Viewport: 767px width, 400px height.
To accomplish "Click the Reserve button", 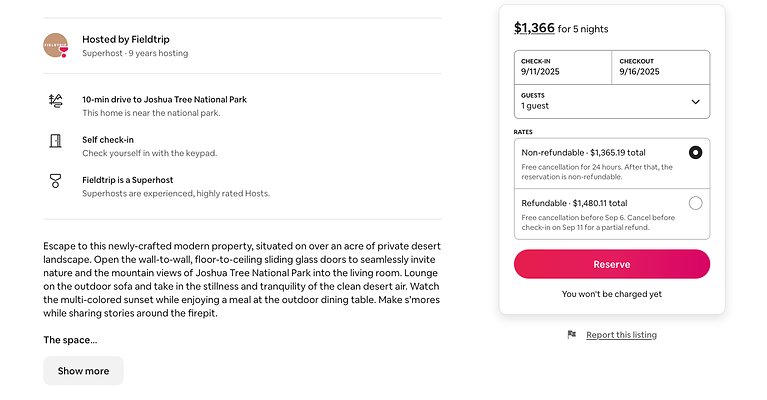I will coord(611,264).
